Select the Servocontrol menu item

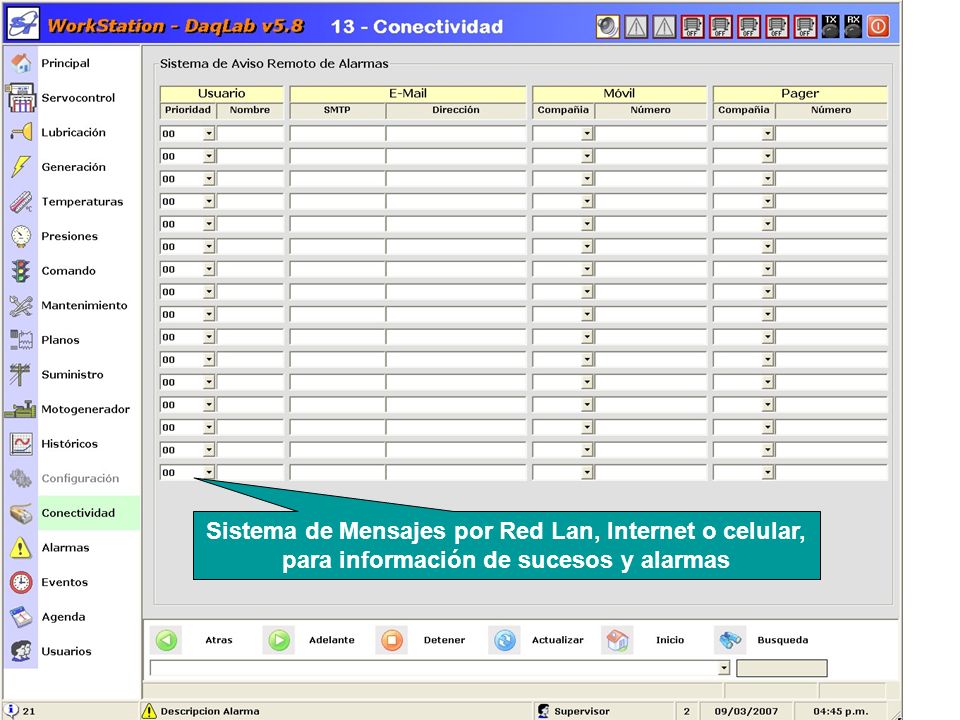(78, 97)
